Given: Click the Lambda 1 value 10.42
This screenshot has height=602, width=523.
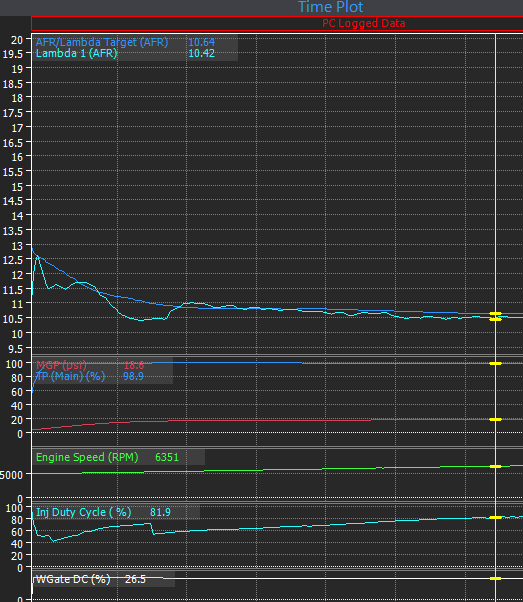Looking at the screenshot, I should pos(201,53).
